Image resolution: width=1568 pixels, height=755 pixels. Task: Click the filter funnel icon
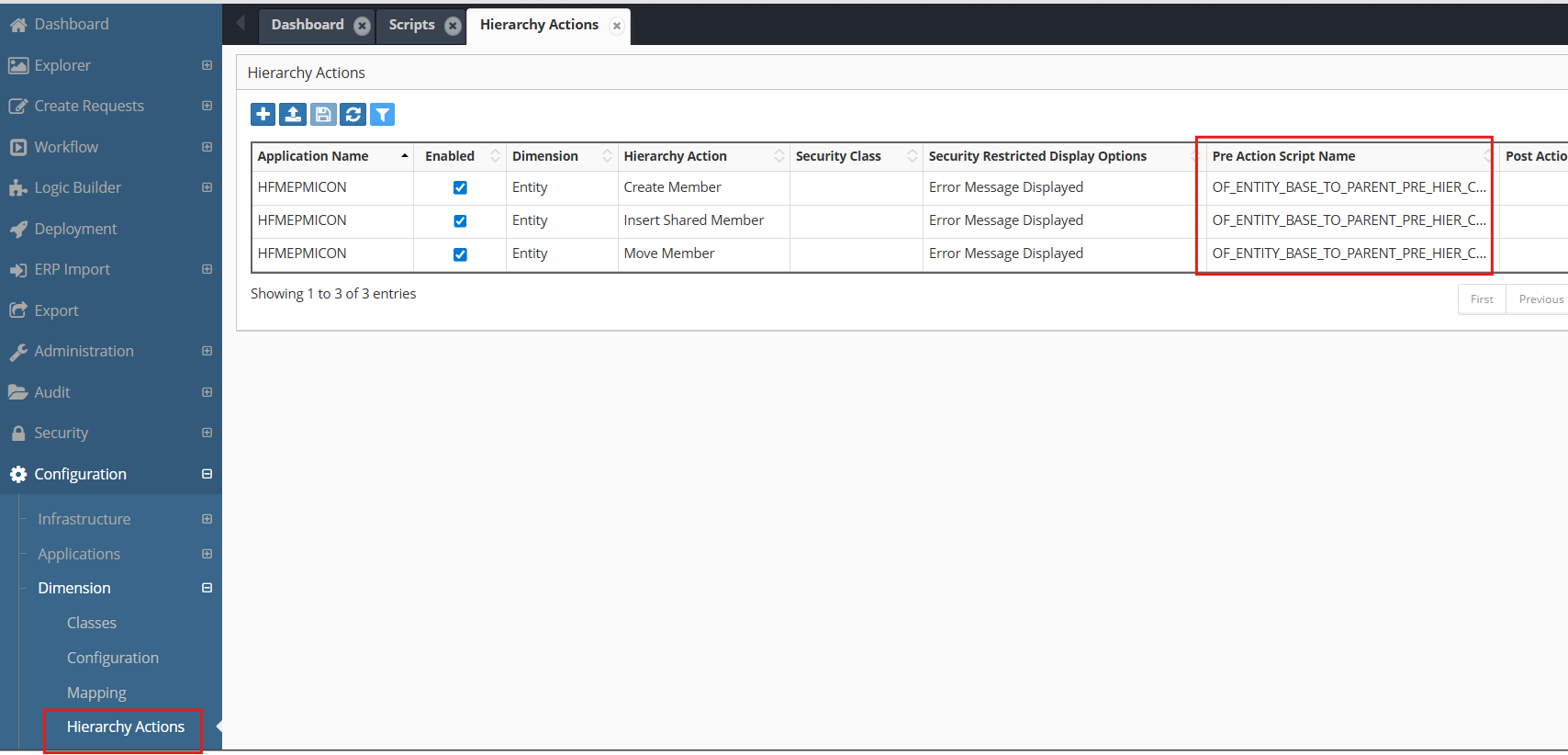[383, 114]
